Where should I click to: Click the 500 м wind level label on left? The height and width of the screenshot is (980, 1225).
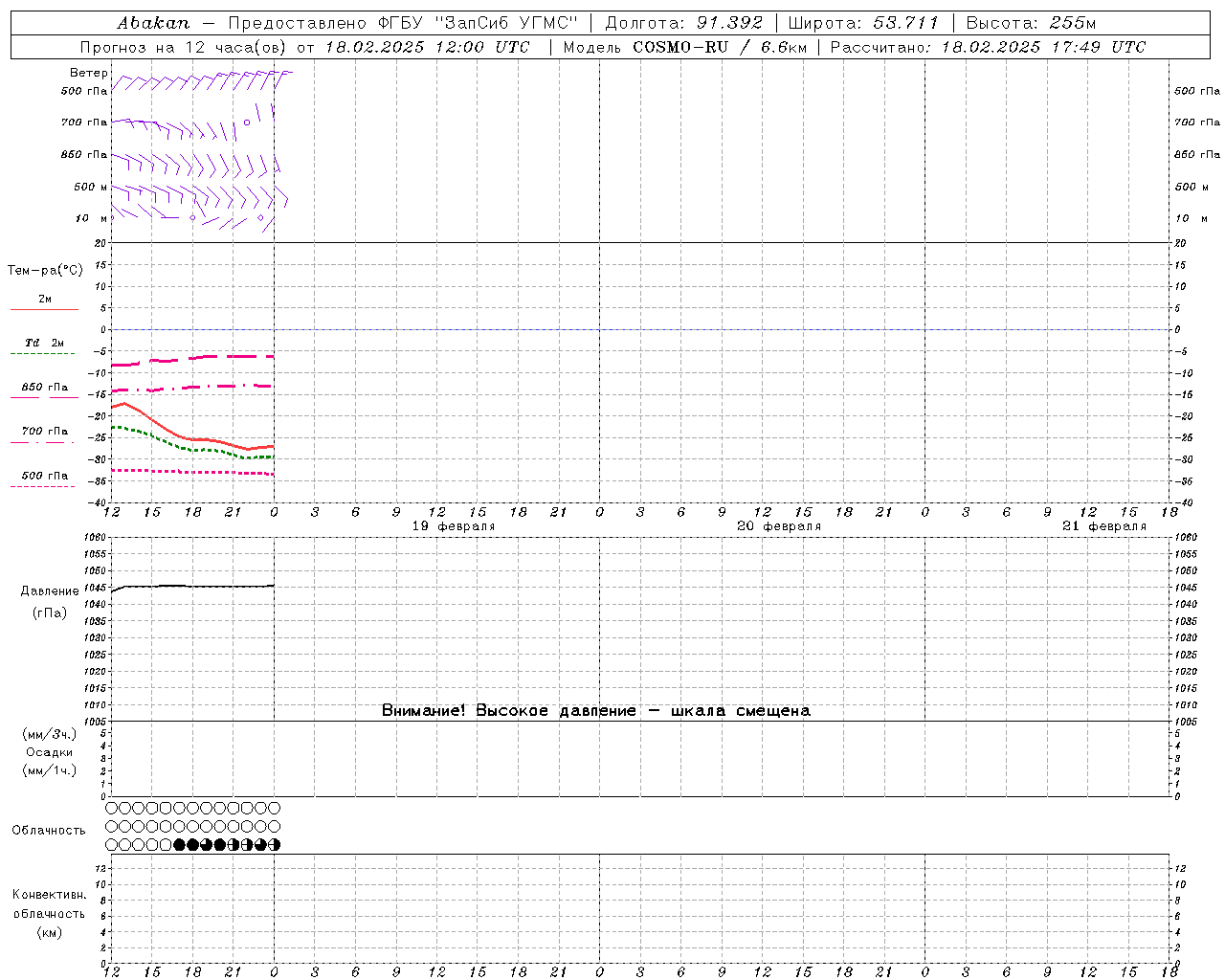tap(91, 187)
